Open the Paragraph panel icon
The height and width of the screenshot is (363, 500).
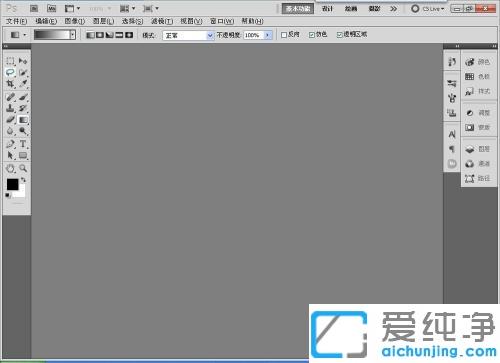[x=452, y=149]
